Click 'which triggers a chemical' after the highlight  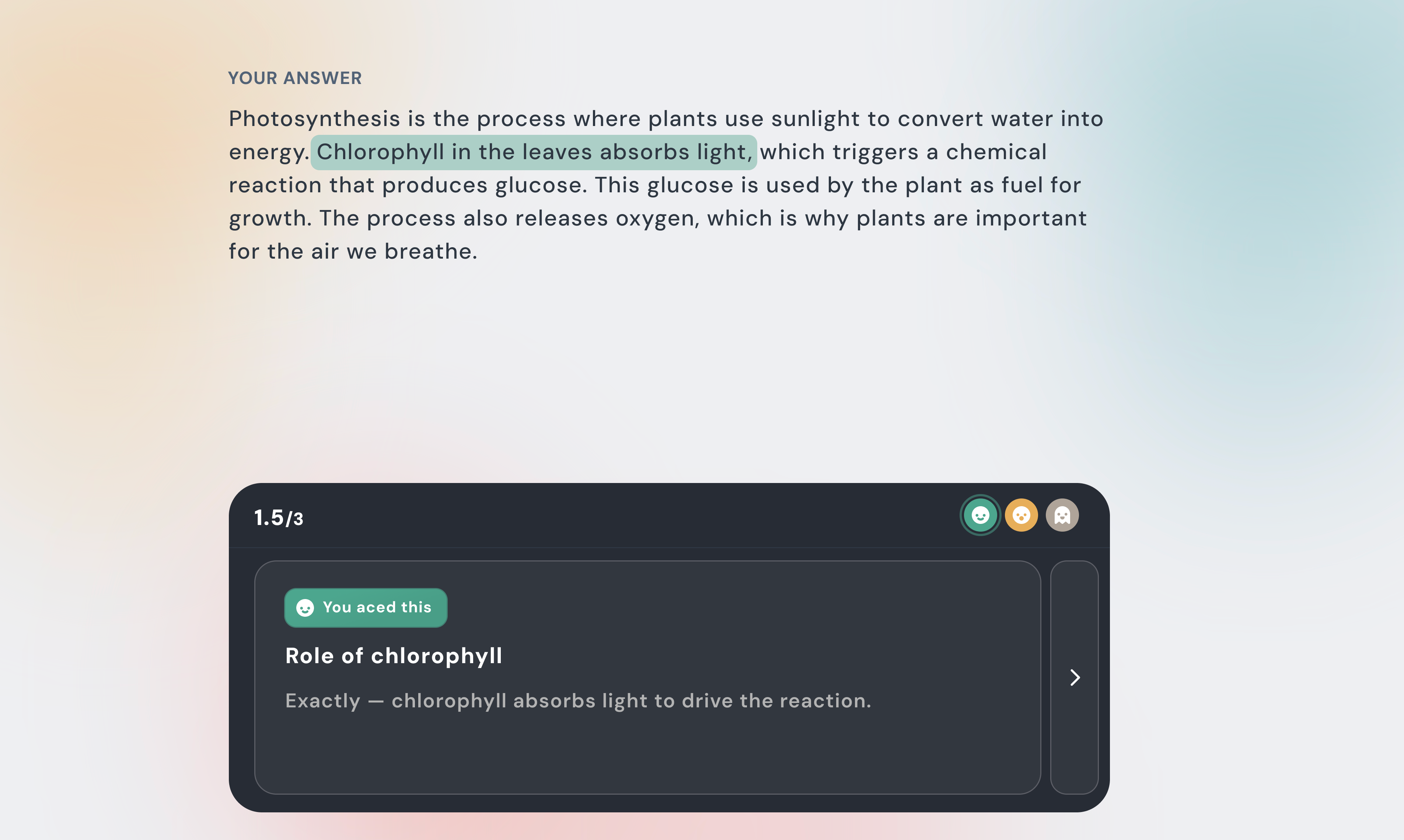coord(903,152)
